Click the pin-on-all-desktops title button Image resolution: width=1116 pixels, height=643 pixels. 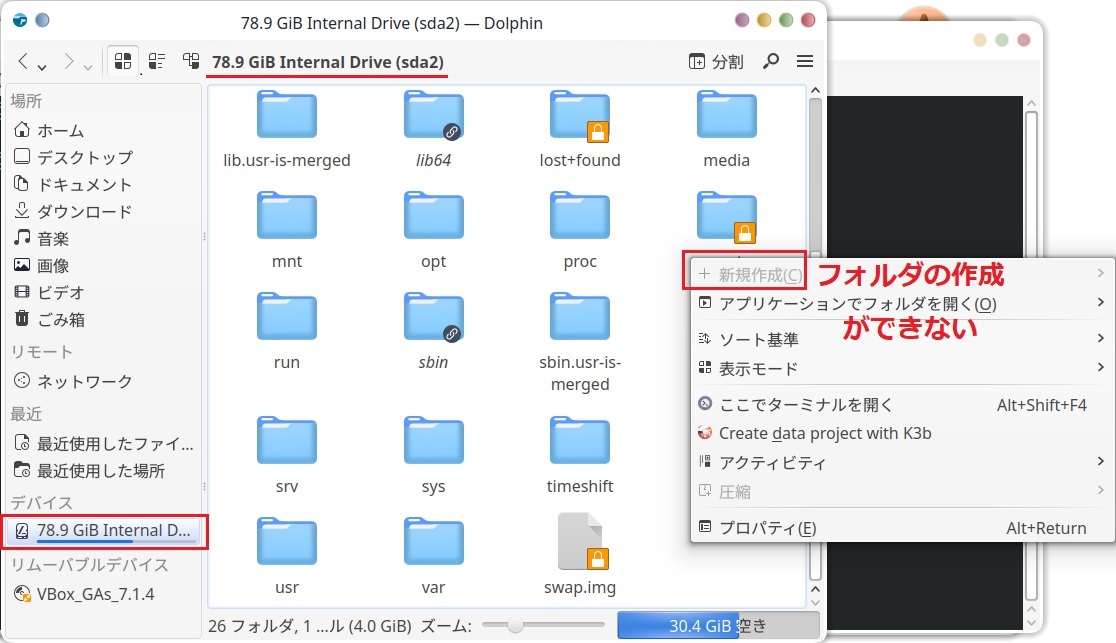click(42, 21)
